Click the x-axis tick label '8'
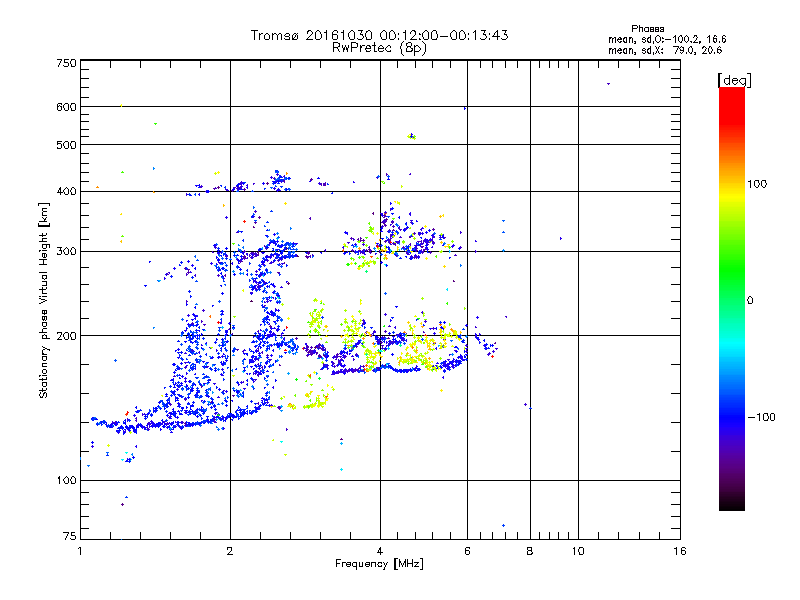The width and height of the screenshot is (800, 600). coord(530,551)
